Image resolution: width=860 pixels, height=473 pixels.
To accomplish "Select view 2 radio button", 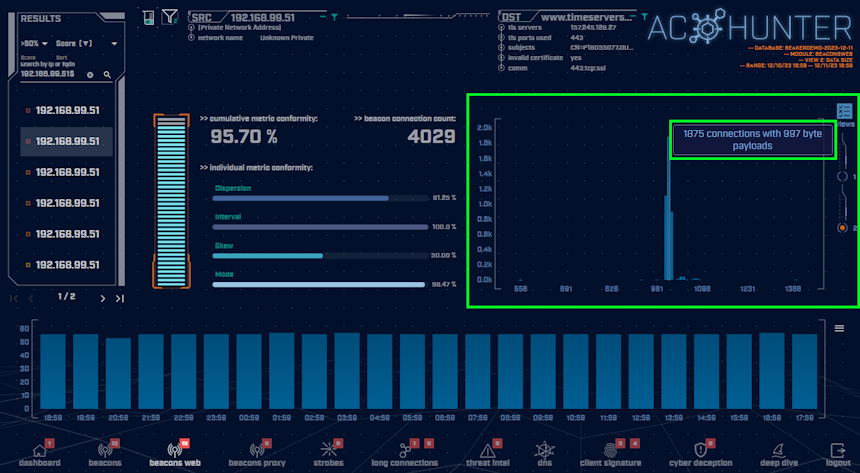I will click(842, 228).
